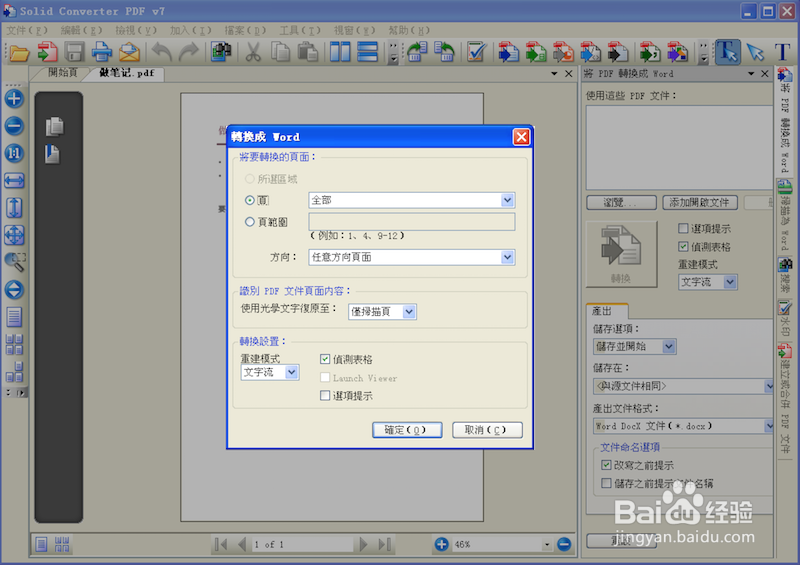Click the fit height icon in left sidebar
Viewport: 800px width, 565px height.
click(14, 207)
